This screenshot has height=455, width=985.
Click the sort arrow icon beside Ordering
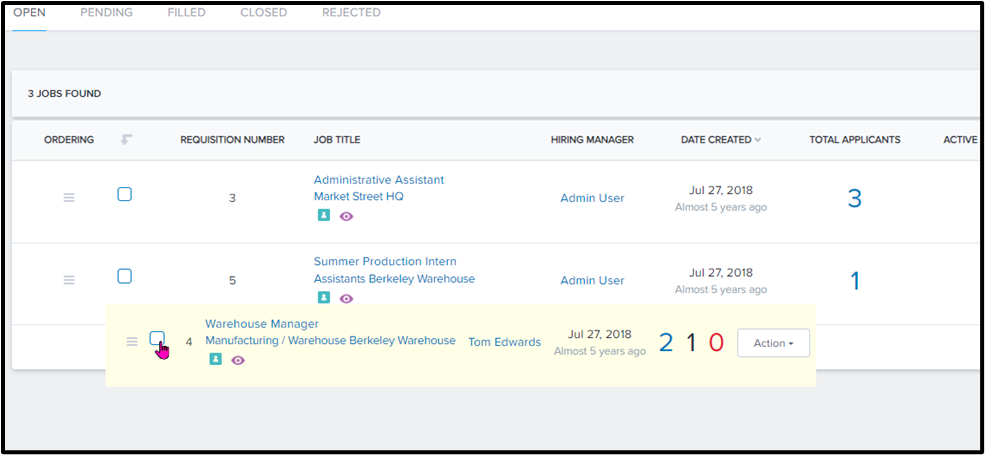pyautogui.click(x=126, y=140)
